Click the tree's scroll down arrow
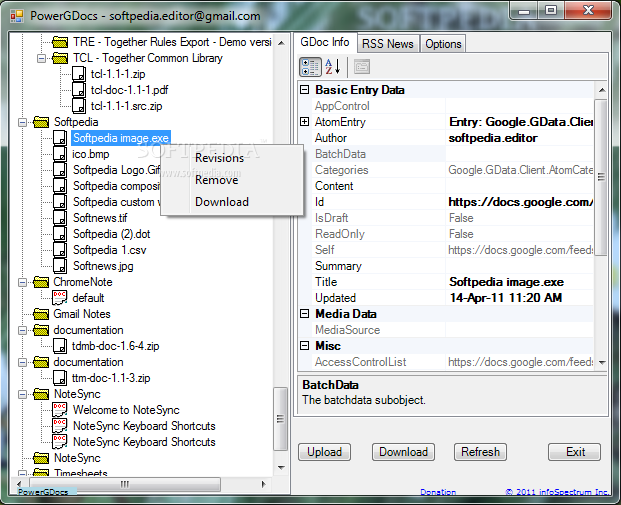This screenshot has width=621, height=505. click(281, 468)
